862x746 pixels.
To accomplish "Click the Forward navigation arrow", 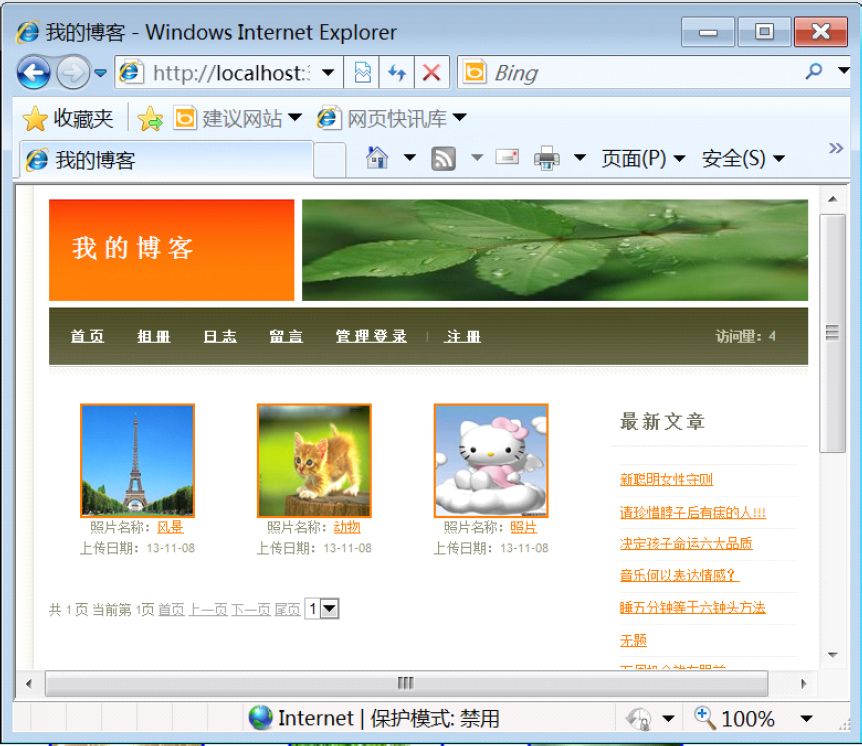I will [x=73, y=72].
